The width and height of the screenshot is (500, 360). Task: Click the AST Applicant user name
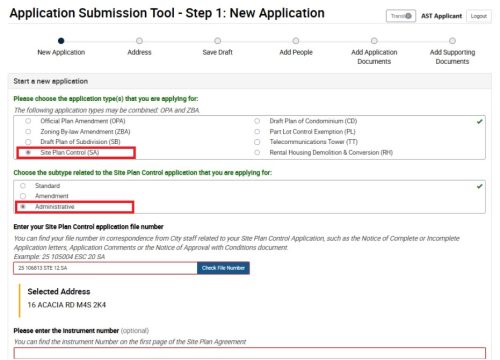(441, 16)
